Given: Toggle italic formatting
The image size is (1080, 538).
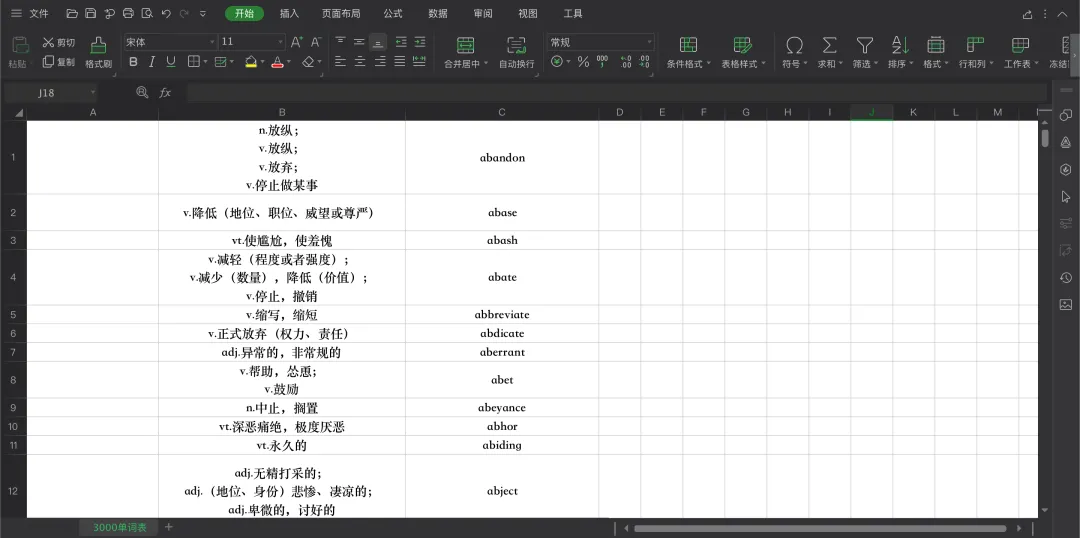Looking at the screenshot, I should (152, 62).
